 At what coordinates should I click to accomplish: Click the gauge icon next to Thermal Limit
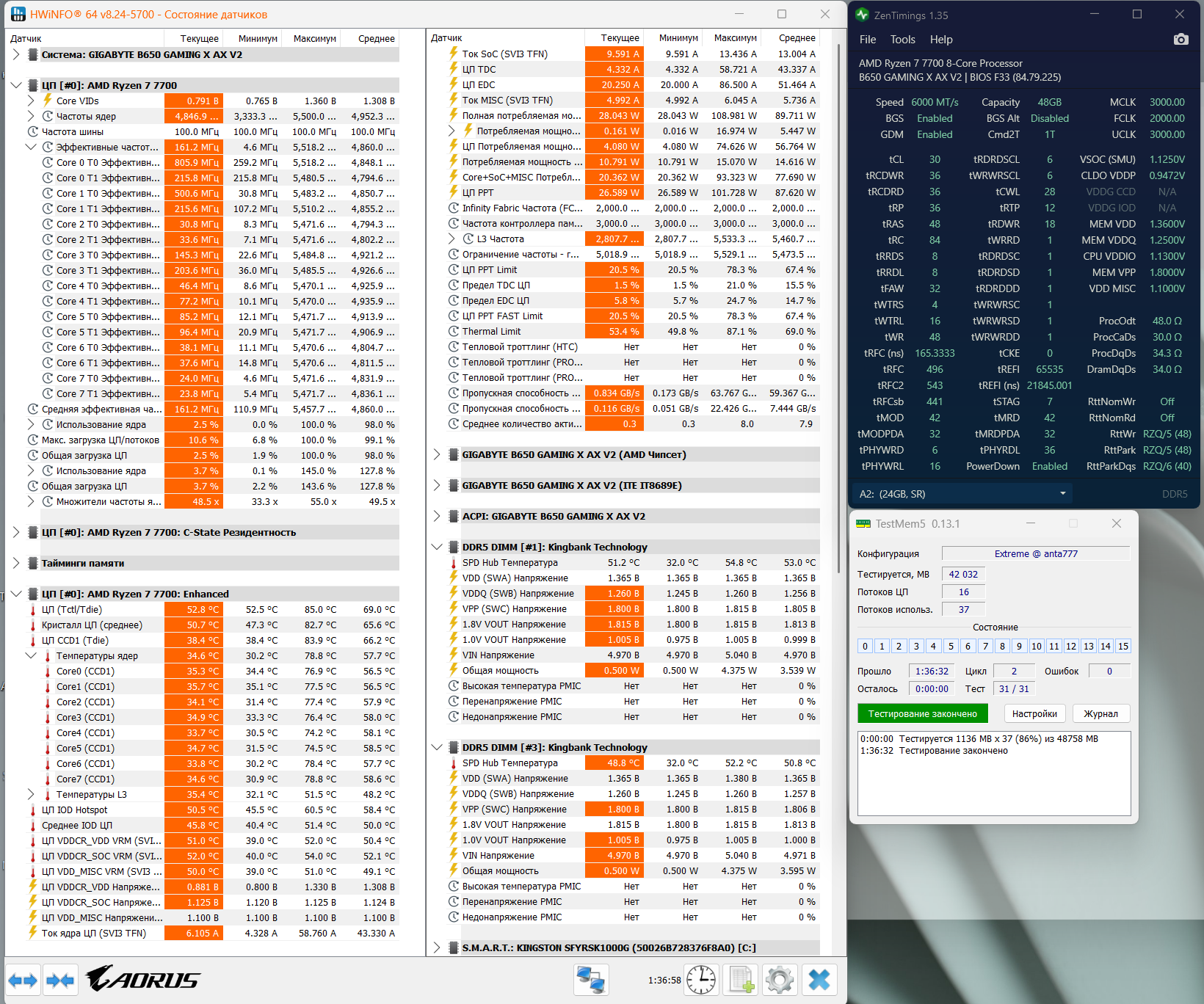(x=454, y=331)
